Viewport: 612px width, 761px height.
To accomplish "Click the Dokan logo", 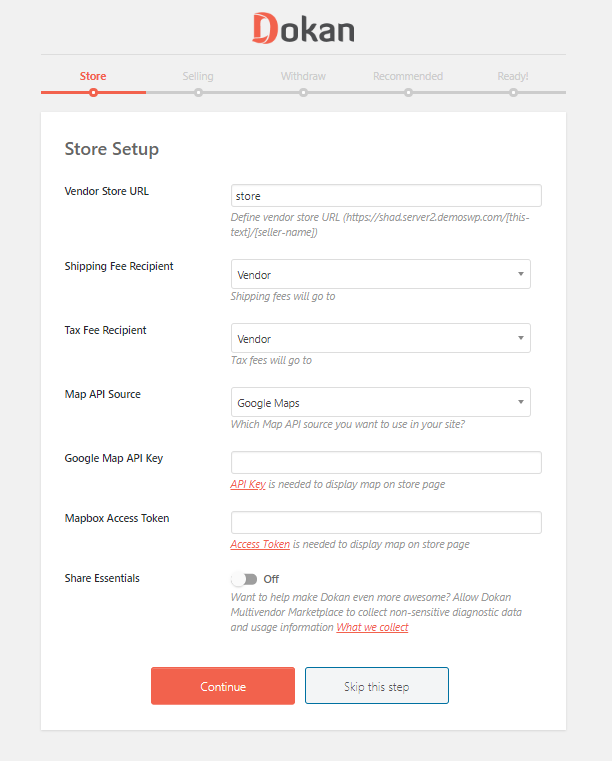I will tap(303, 28).
